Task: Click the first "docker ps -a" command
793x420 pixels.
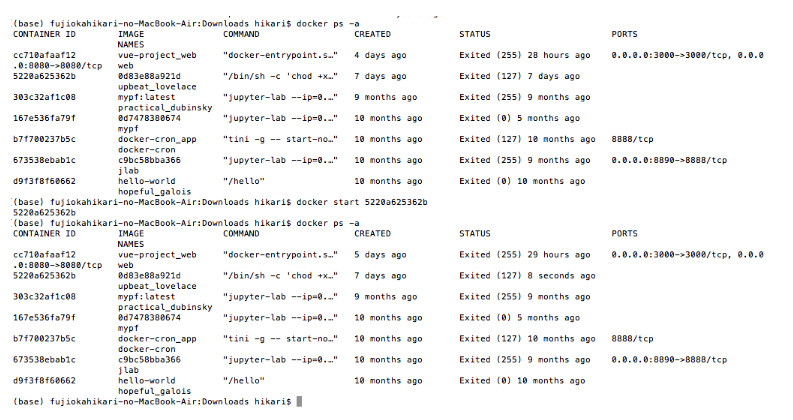Action: (328, 24)
